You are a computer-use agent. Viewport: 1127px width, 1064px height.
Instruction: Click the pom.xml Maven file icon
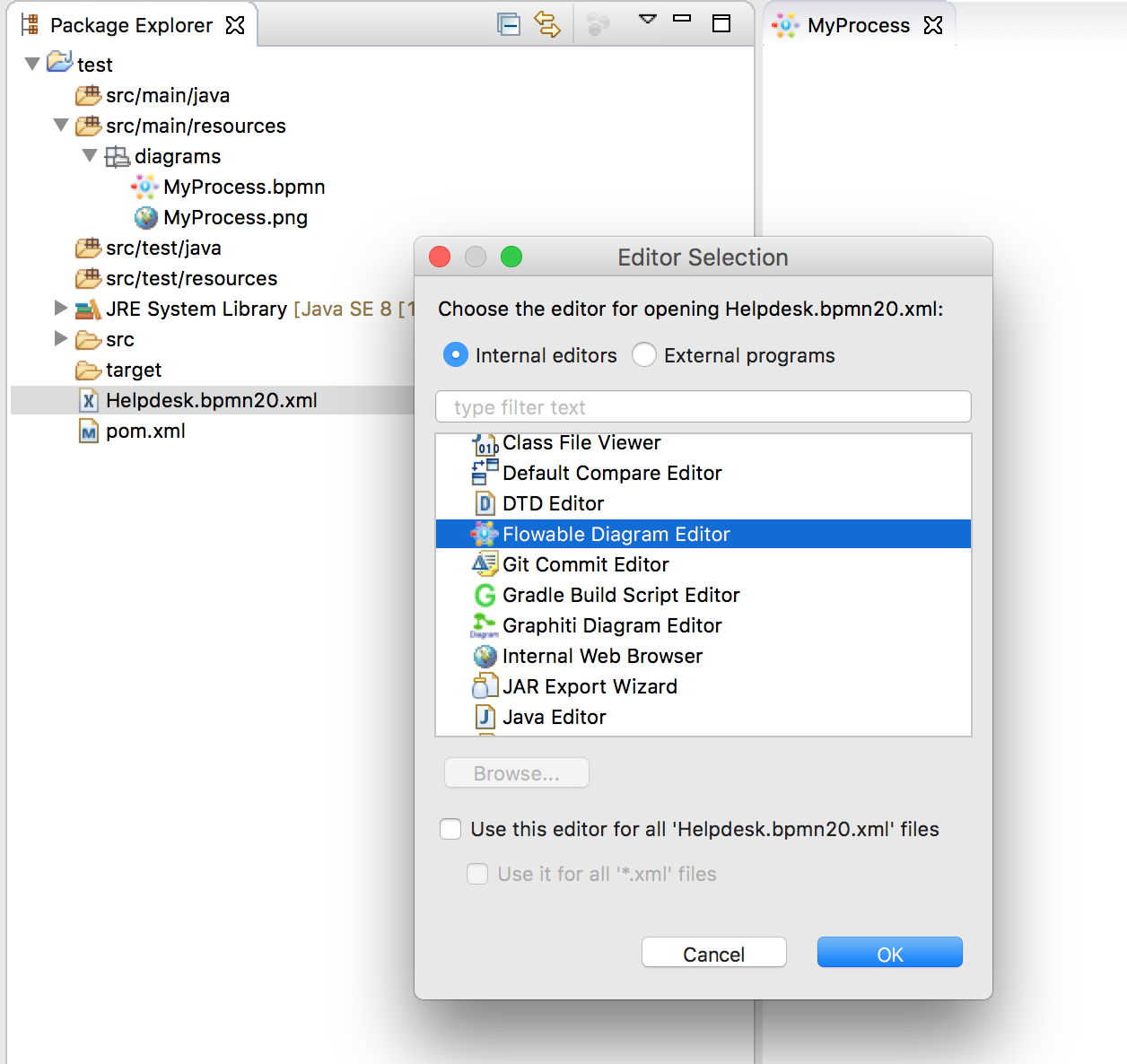(89, 431)
